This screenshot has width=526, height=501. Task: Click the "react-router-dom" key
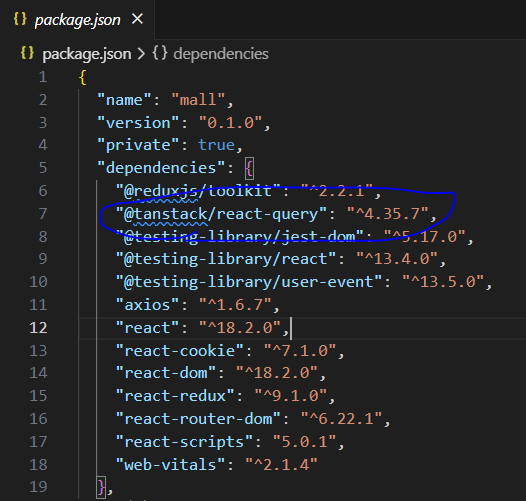point(198,419)
